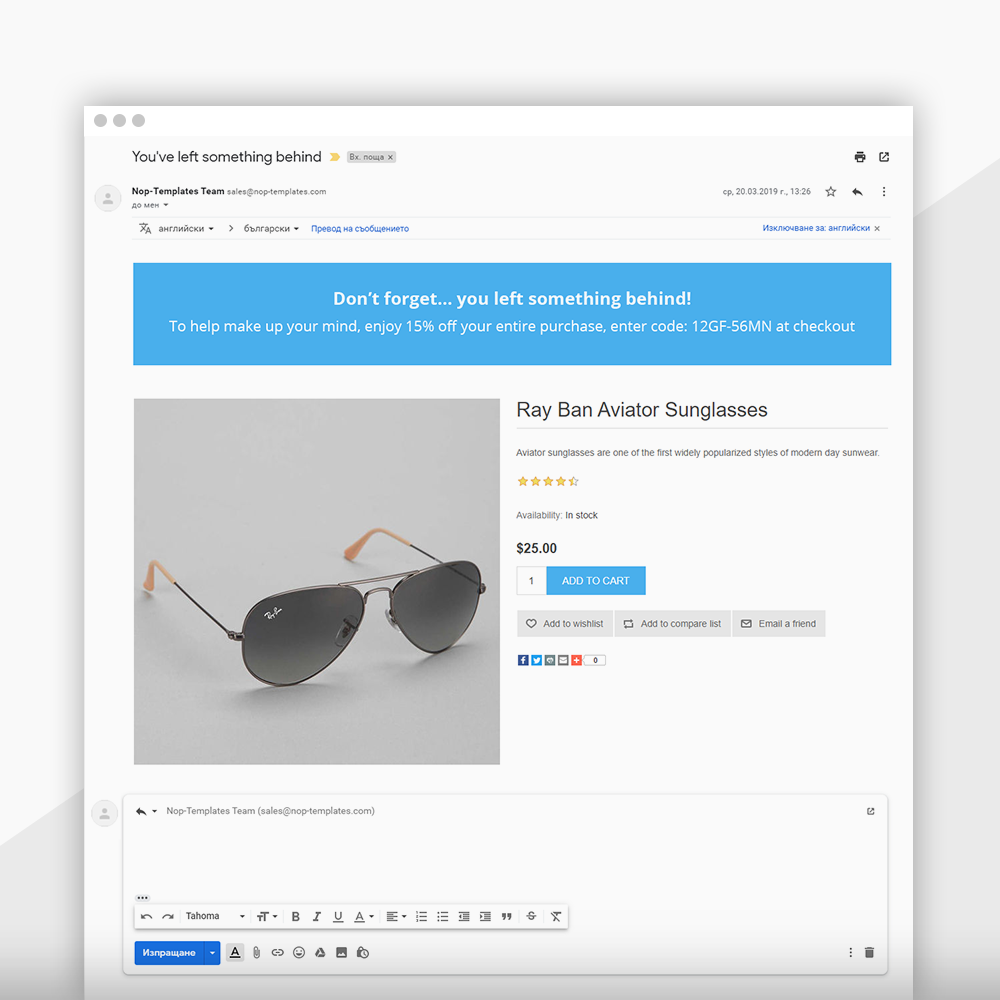The image size is (1000, 1000).
Task: Click the 'Превод на съобщението' translate link
Action: click(x=360, y=228)
